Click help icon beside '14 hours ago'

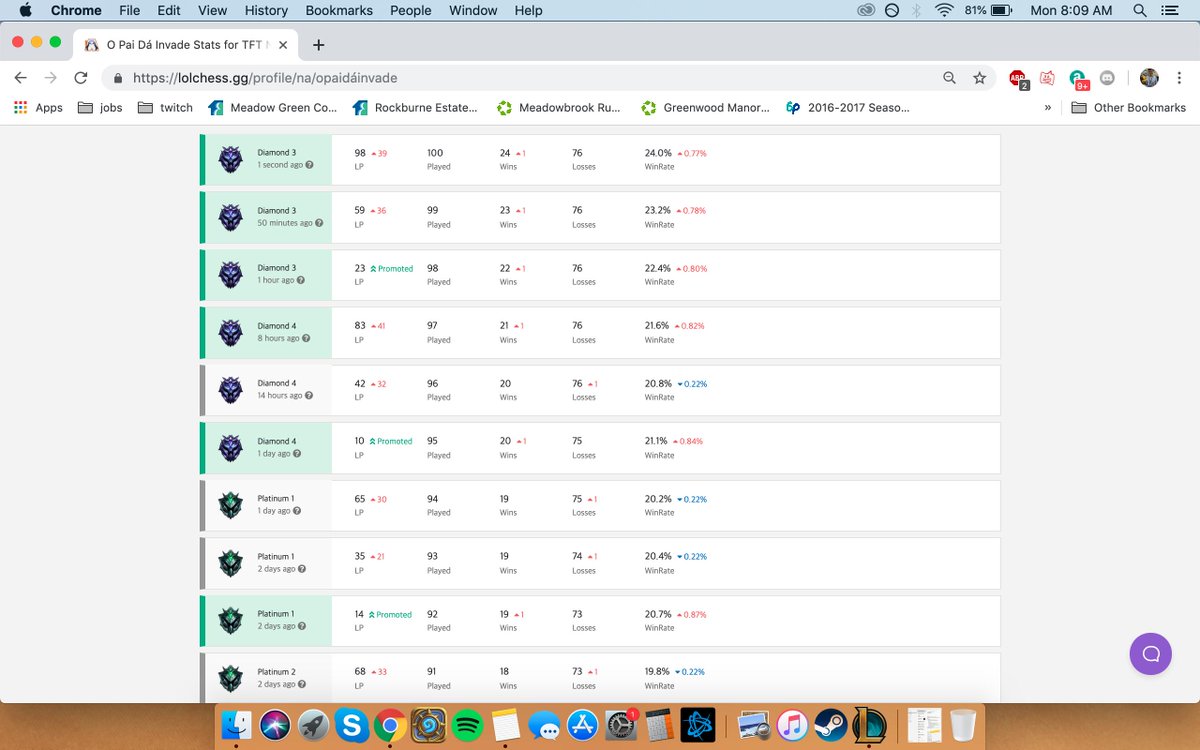coord(310,396)
